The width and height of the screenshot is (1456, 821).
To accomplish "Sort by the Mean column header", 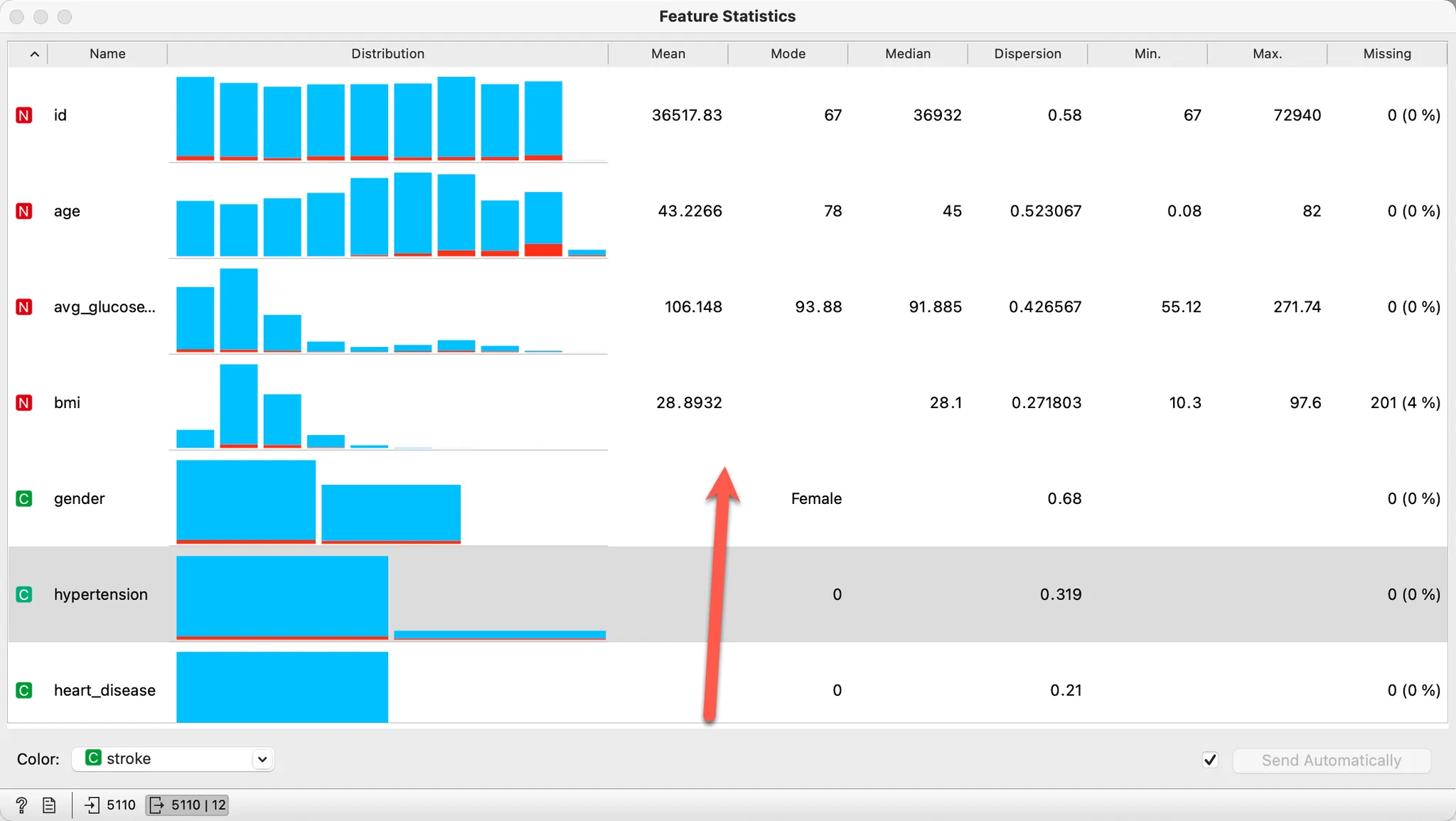I will pos(668,54).
